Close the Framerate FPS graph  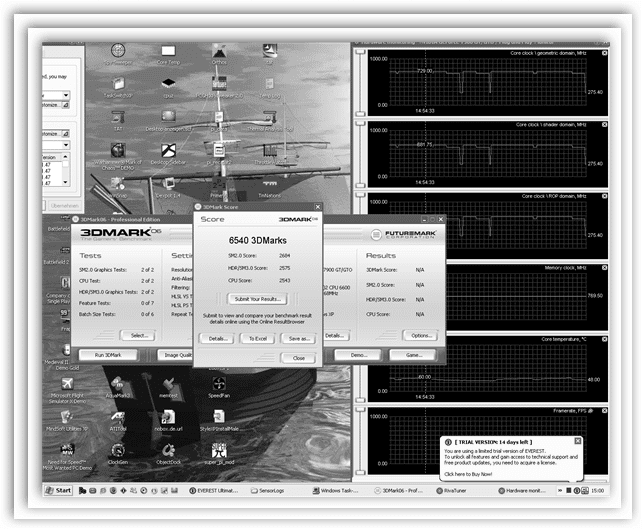tap(604, 411)
